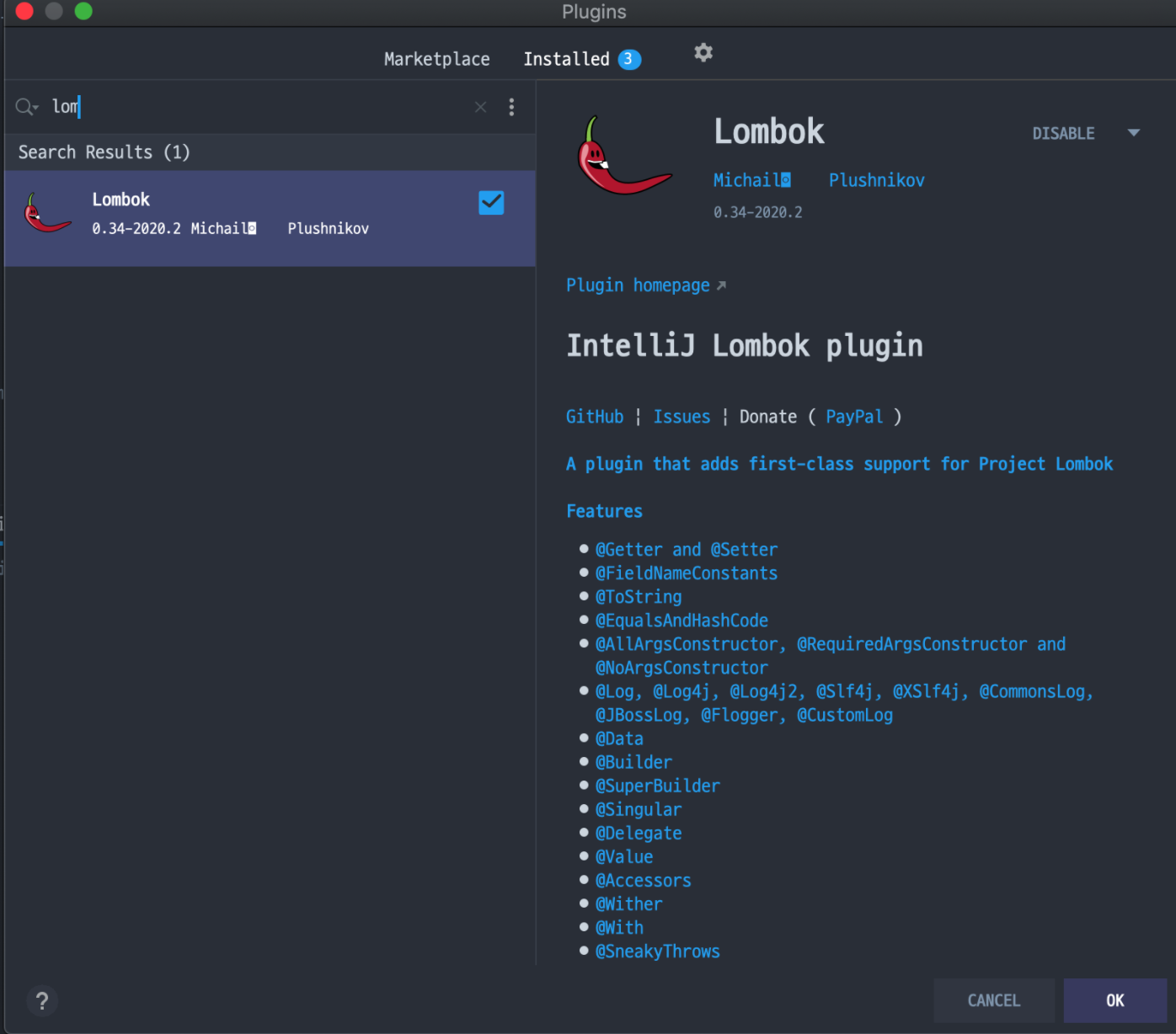Click the @Data feature link
Screen dimensions: 1176x1034
619,738
